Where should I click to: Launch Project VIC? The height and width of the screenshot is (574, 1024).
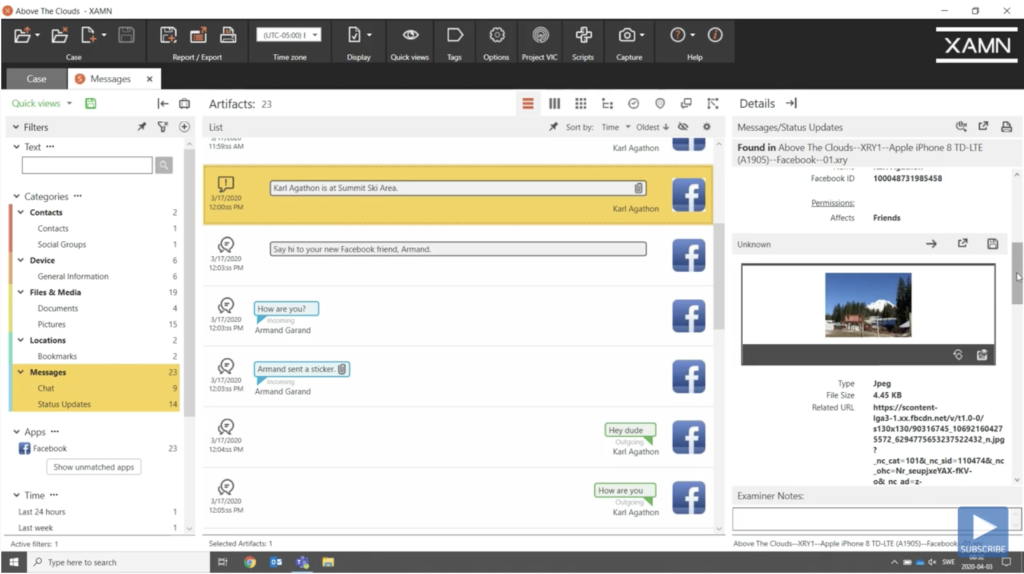[x=540, y=35]
